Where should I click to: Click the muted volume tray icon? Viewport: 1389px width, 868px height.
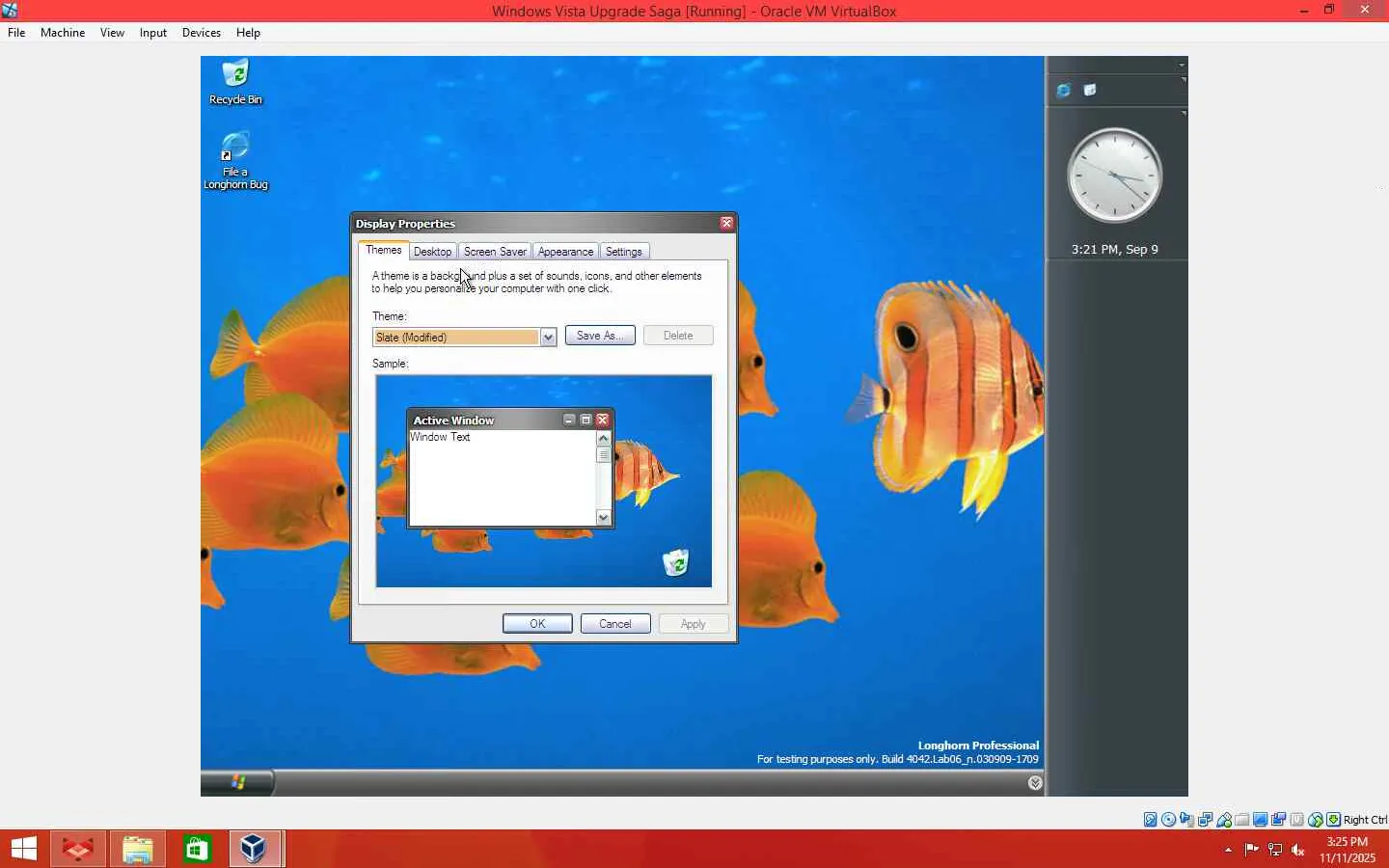tap(1298, 850)
